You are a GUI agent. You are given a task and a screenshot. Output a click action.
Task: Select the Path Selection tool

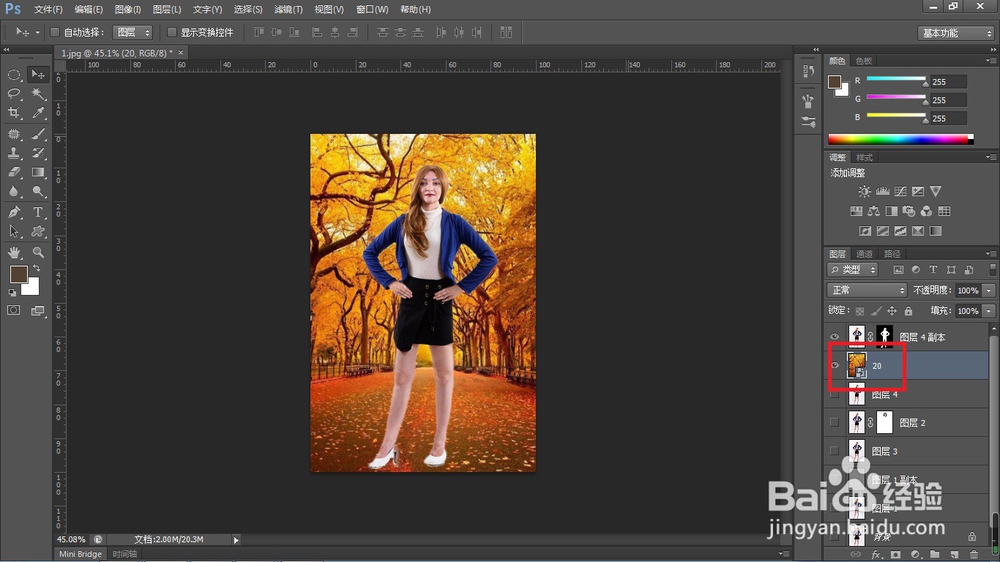[14, 232]
